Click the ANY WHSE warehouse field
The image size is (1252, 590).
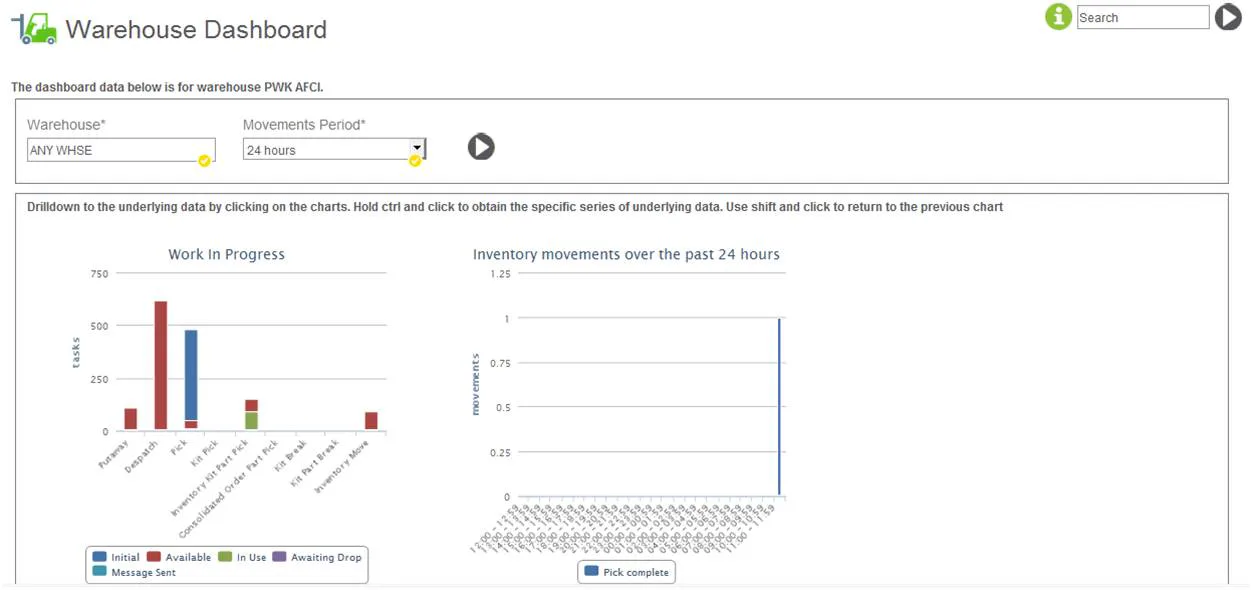pyautogui.click(x=121, y=150)
